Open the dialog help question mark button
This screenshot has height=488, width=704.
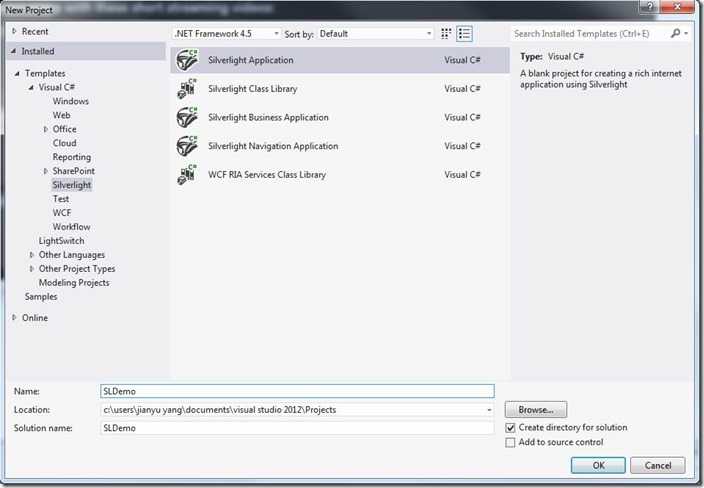650,7
